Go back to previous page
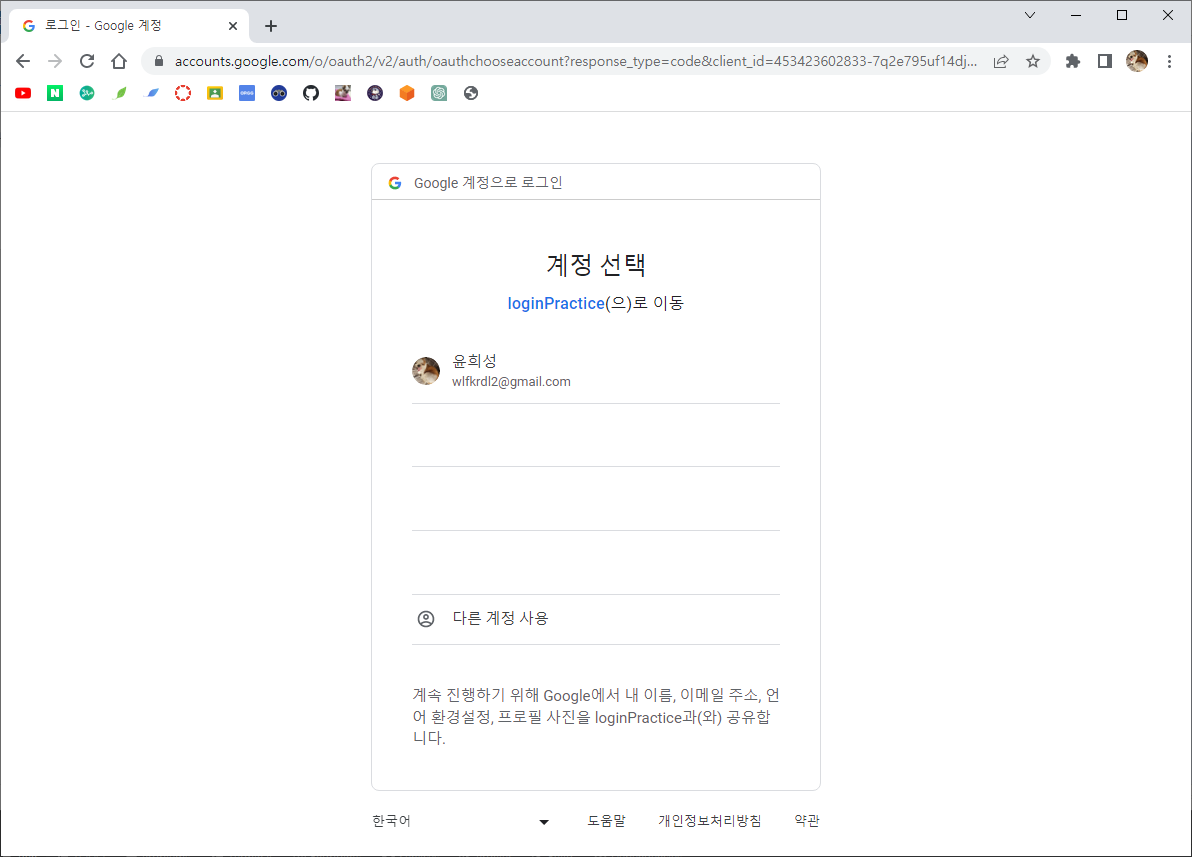 [x=23, y=61]
